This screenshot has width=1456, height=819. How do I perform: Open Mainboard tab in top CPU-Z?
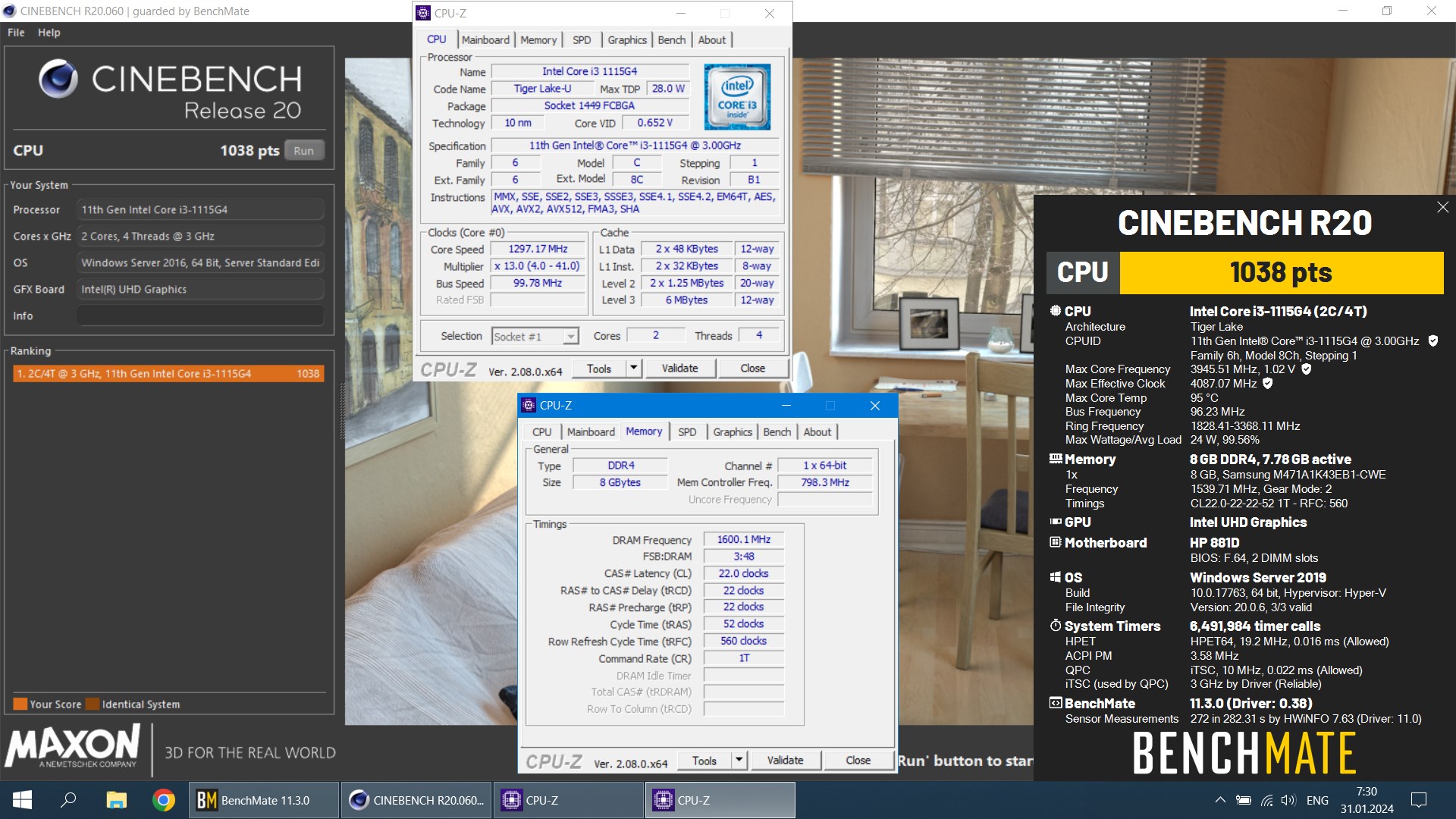tap(485, 39)
